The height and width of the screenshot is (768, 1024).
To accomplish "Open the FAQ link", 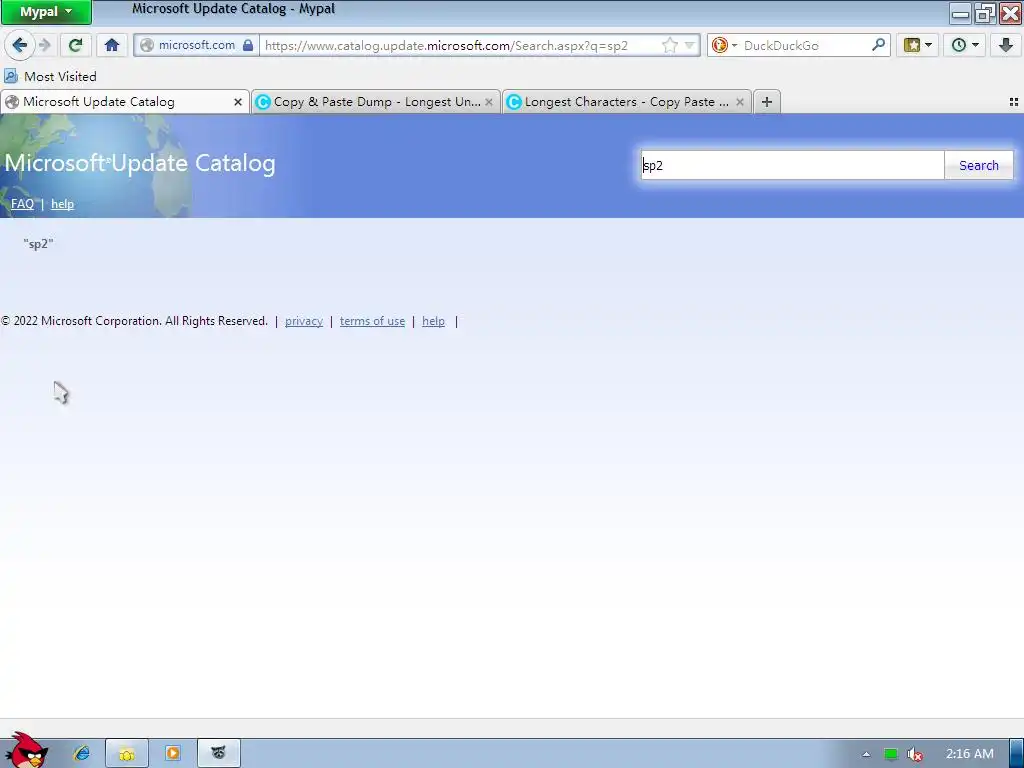I will coord(22,204).
